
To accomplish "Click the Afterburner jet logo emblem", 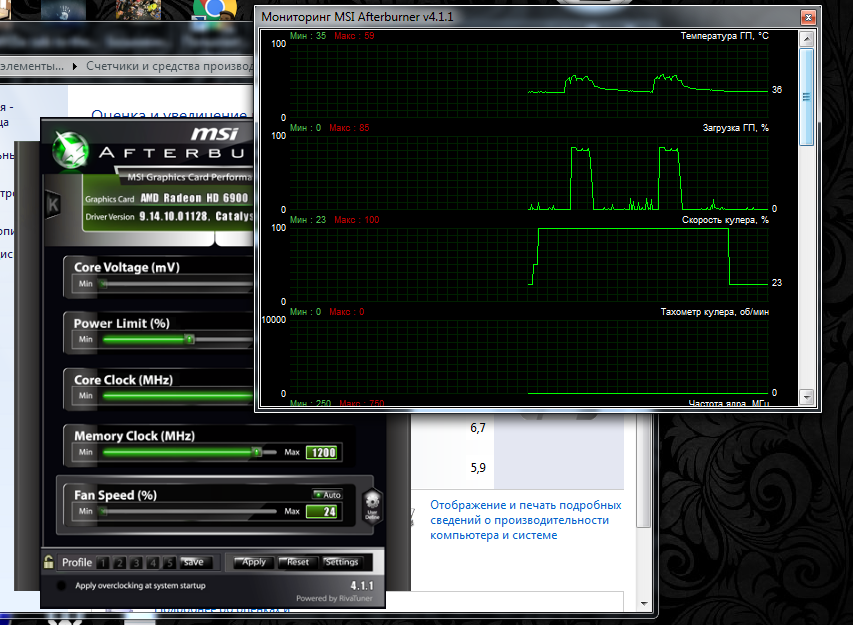I will click(x=70, y=150).
